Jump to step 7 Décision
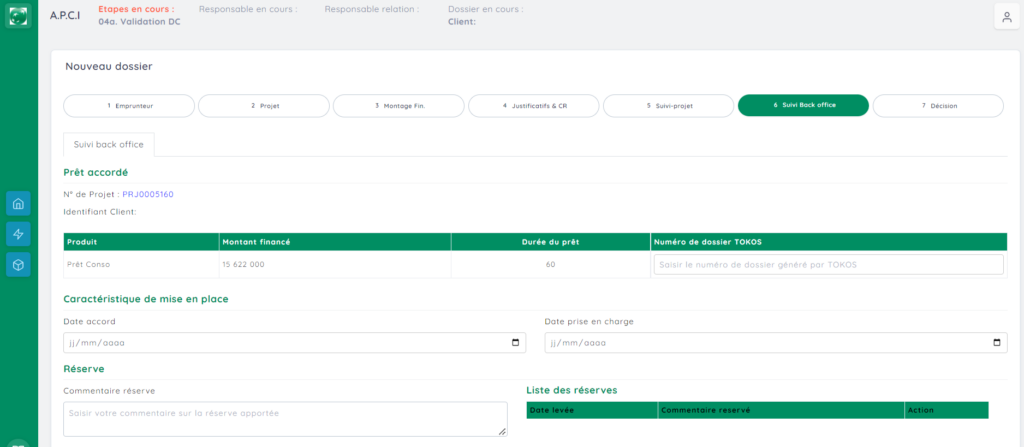 click(938, 105)
